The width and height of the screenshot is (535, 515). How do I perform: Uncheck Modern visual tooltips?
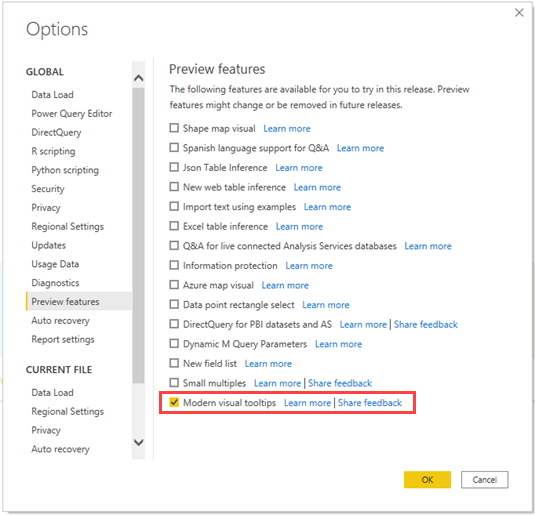coord(174,402)
